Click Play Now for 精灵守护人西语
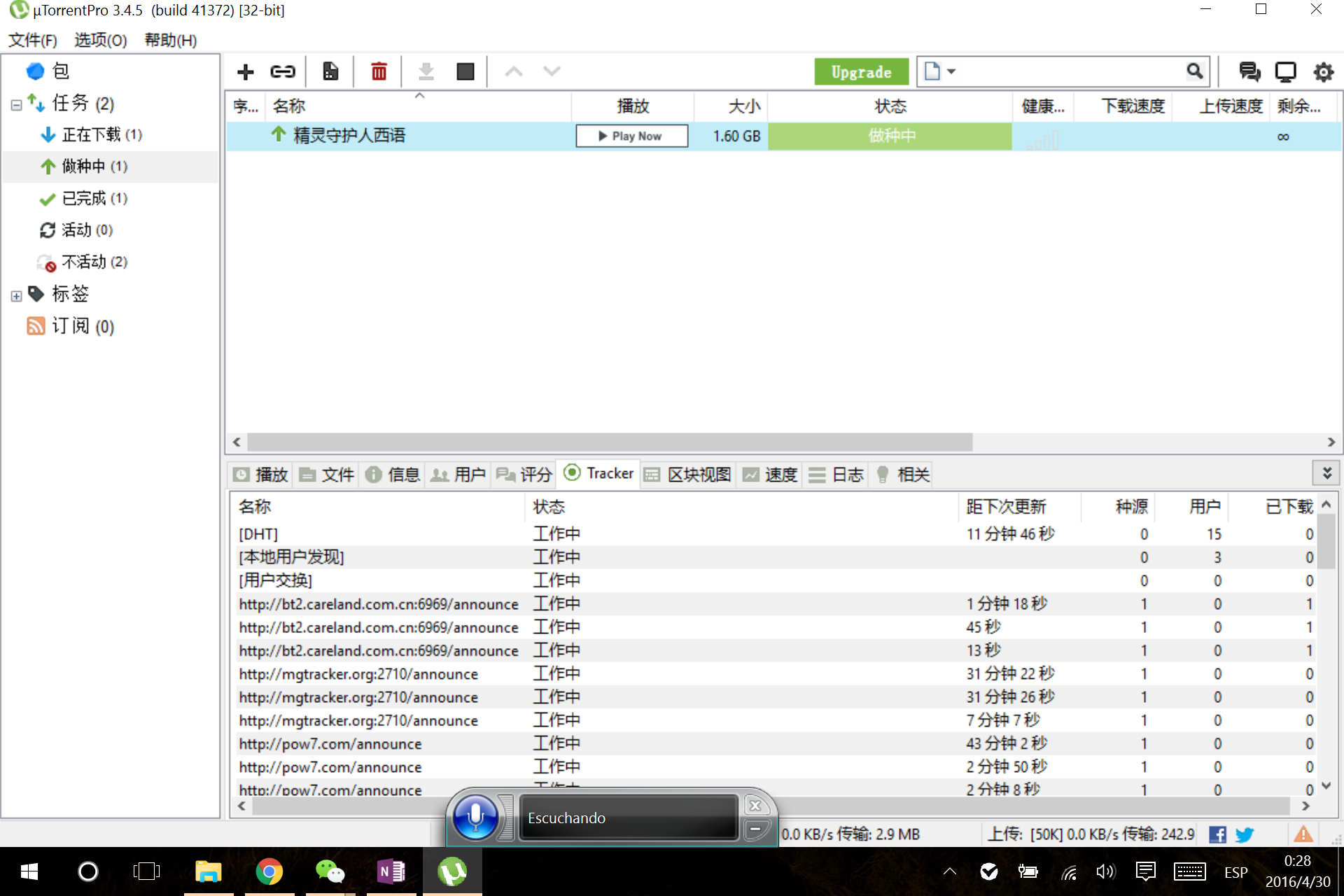 tap(631, 136)
